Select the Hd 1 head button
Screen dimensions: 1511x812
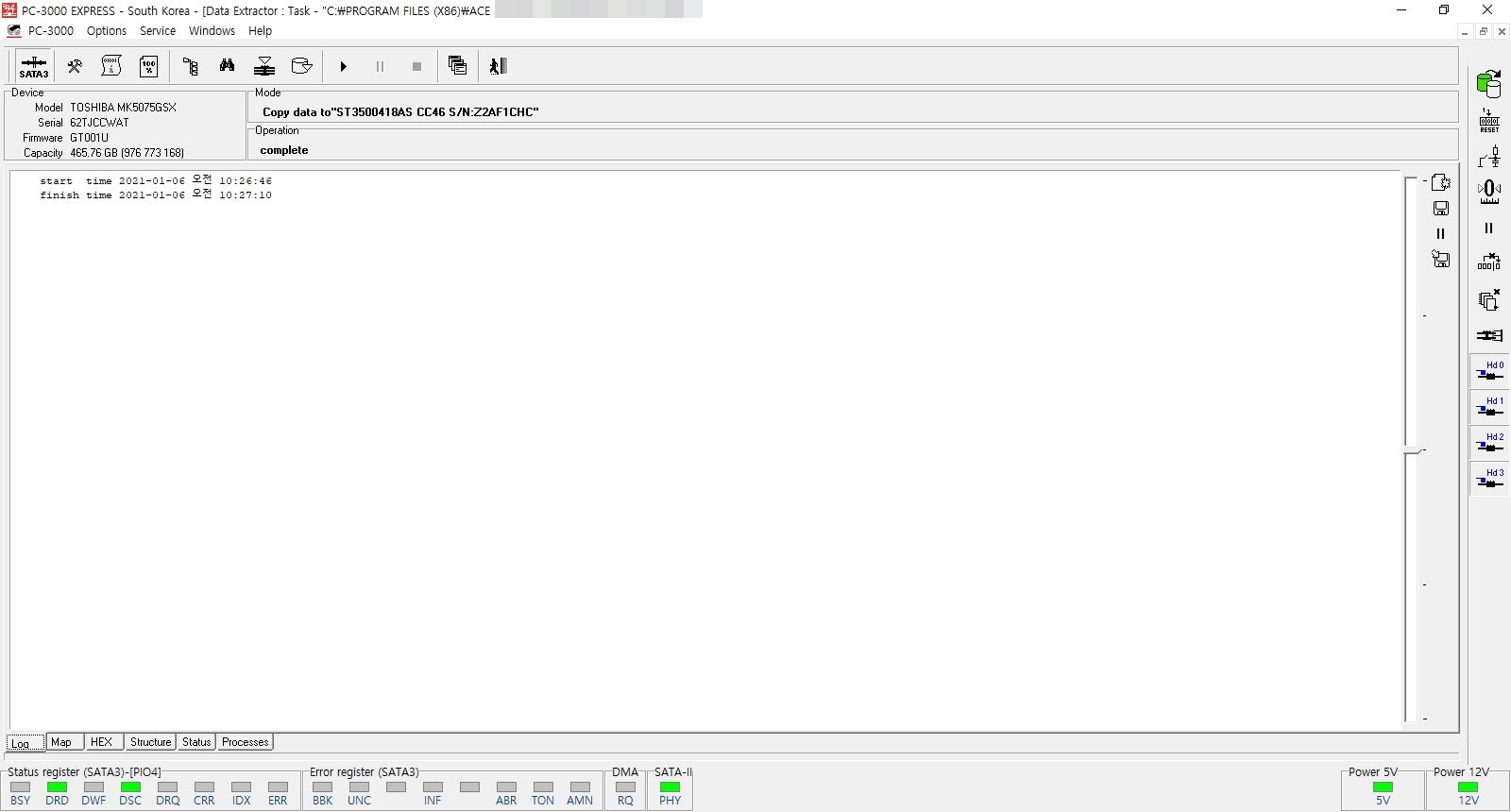coord(1489,407)
